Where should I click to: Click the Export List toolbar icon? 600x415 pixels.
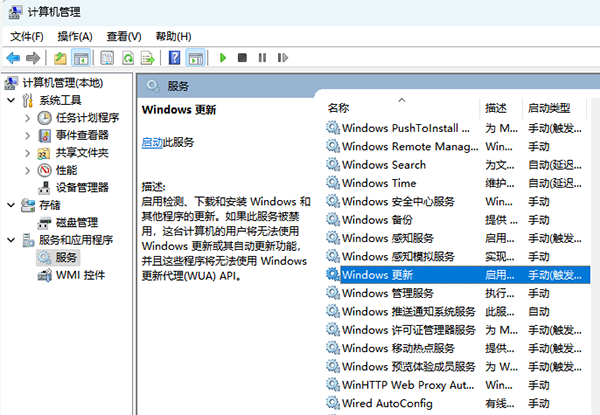[148, 58]
